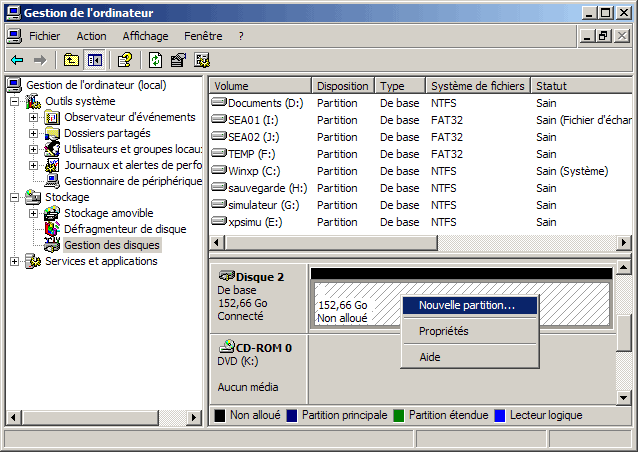Choose Nouvelle partition from context menu

point(467,305)
